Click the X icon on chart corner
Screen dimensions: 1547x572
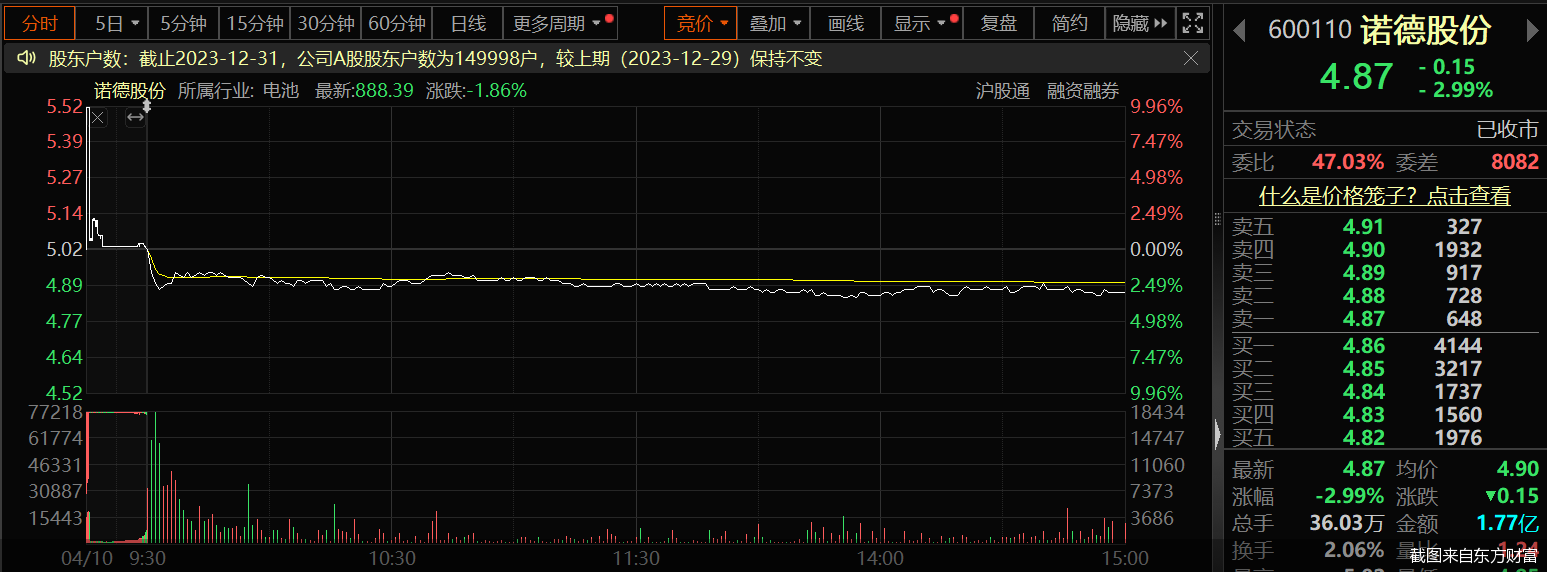pos(98,118)
